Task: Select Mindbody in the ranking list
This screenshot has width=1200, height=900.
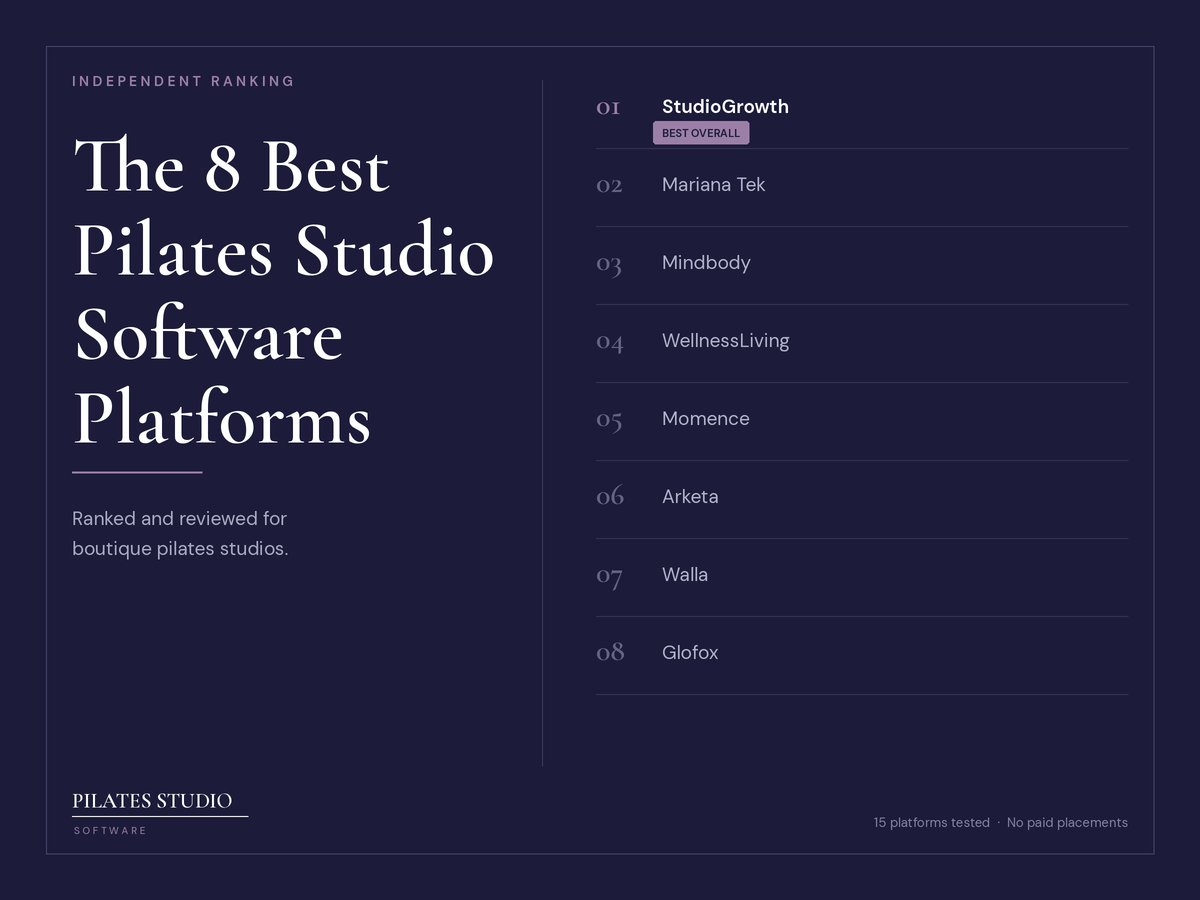Action: click(x=706, y=262)
